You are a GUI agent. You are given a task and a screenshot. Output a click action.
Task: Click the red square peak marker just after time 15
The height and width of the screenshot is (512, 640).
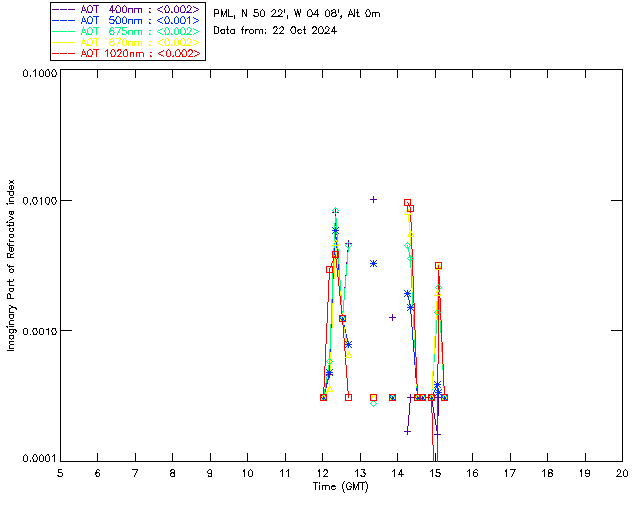tap(438, 266)
